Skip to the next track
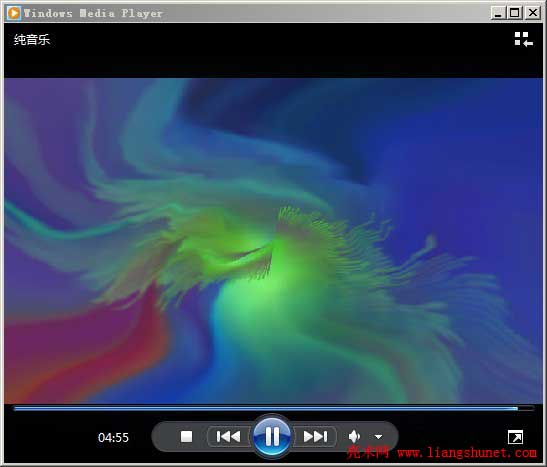The width and height of the screenshot is (547, 467). (315, 436)
